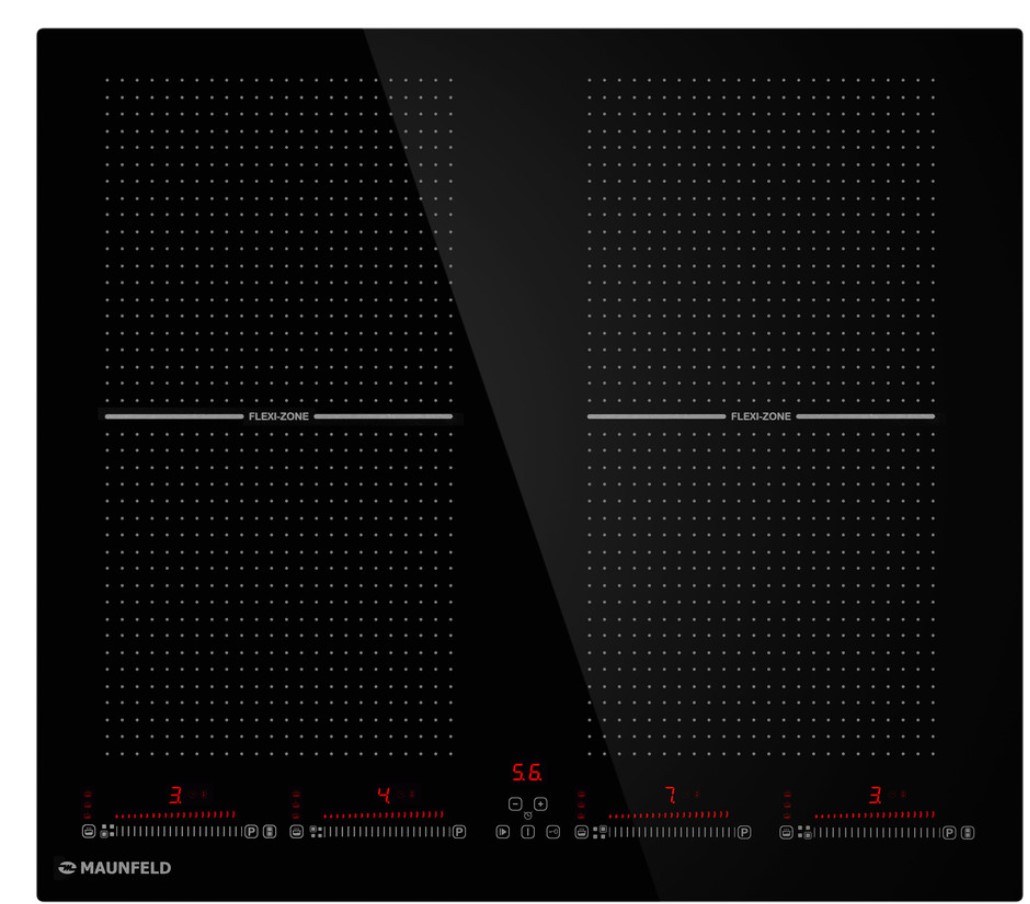Image resolution: width=1030 pixels, height=904 pixels.
Task: Tap front-left zone power slider
Action: pyautogui.click(x=180, y=831)
